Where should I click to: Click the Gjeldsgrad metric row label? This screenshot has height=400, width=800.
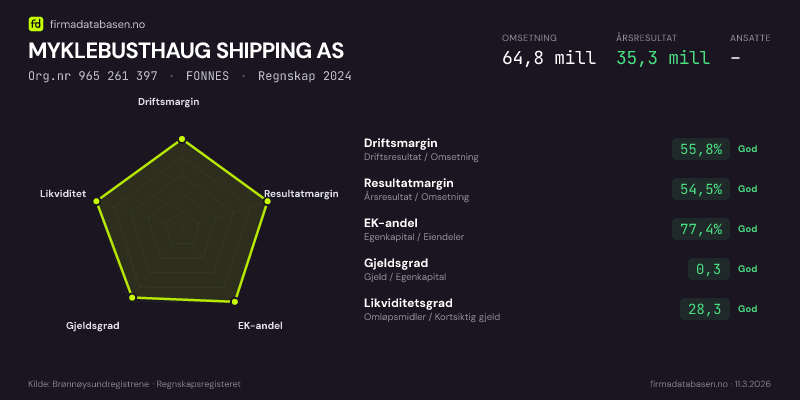[x=396, y=263]
